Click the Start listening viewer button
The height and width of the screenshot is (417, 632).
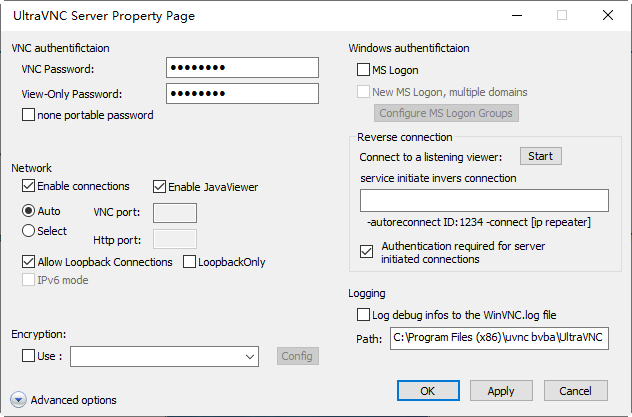(540, 156)
